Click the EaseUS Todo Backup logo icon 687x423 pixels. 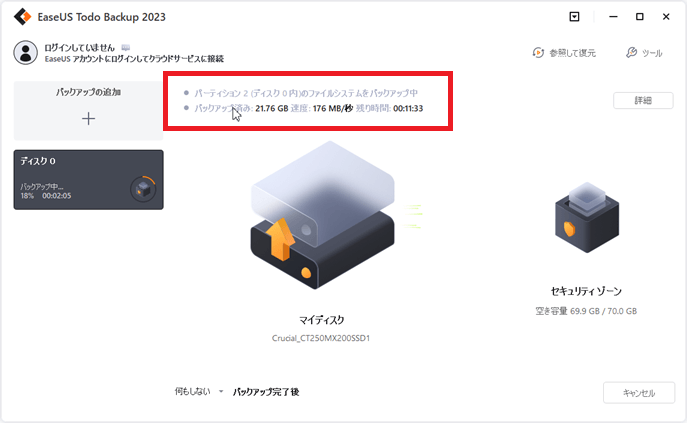(22, 17)
